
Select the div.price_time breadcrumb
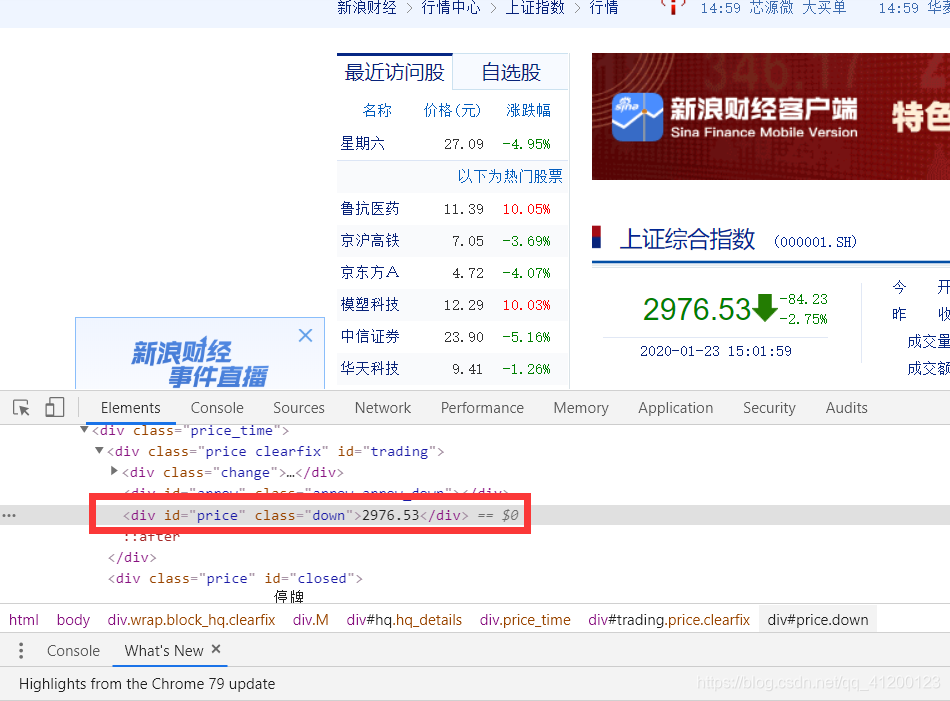[x=525, y=620]
